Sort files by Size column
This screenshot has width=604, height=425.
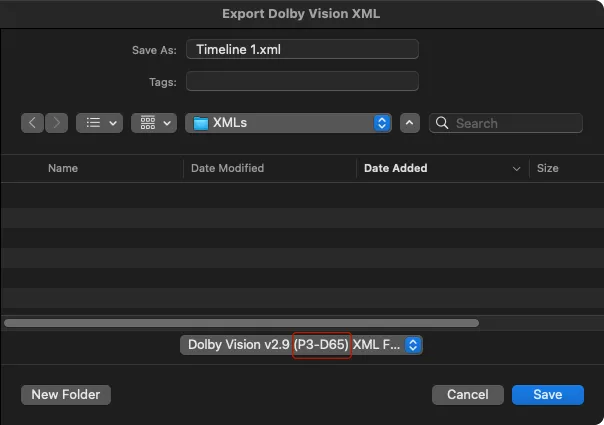tap(547, 168)
